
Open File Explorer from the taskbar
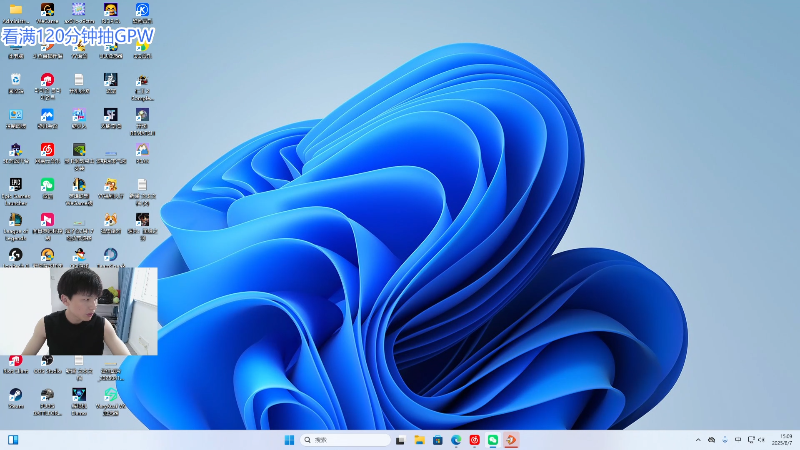pyautogui.click(x=419, y=440)
